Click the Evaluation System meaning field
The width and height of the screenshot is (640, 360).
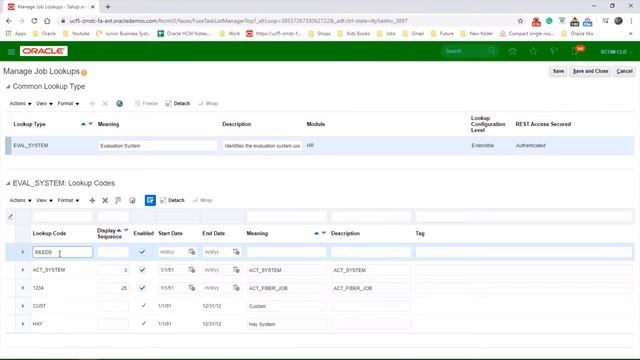click(x=158, y=146)
